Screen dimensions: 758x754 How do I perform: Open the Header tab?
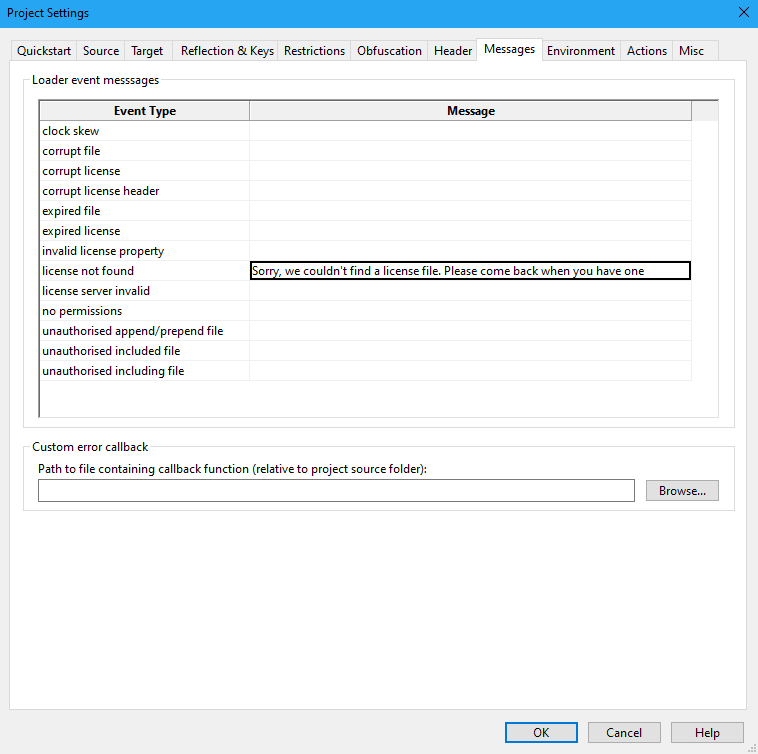point(452,51)
